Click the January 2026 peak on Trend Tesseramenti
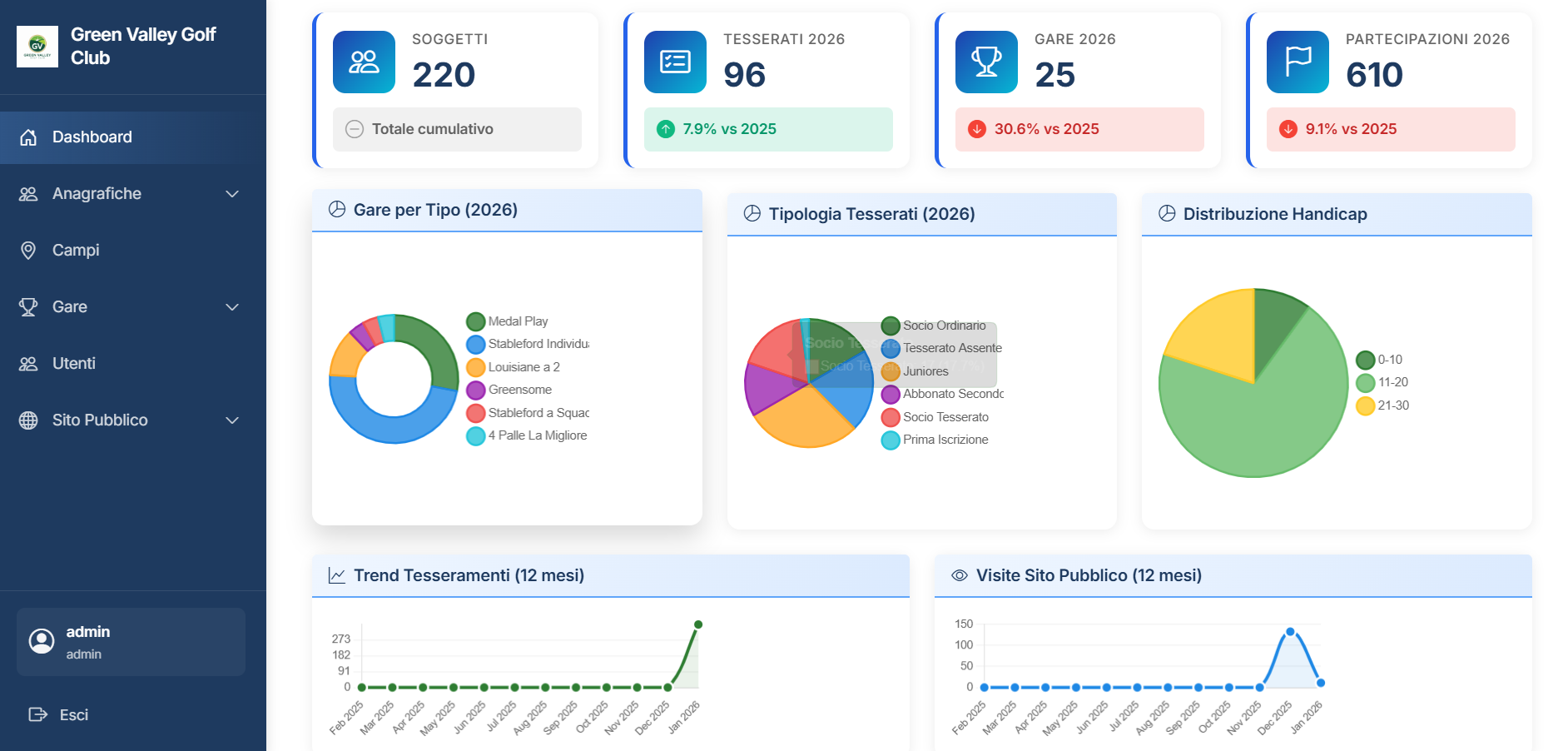Viewport: 1568px width, 751px height. [x=697, y=623]
